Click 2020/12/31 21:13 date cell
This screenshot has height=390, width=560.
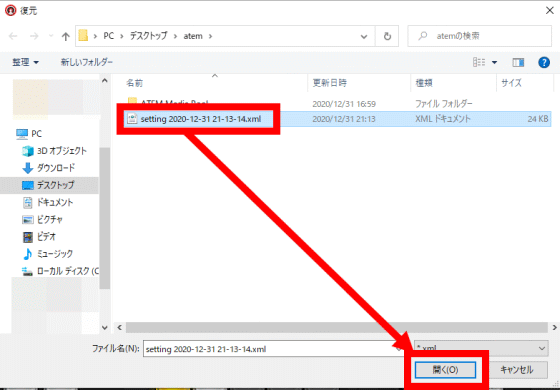(x=344, y=119)
